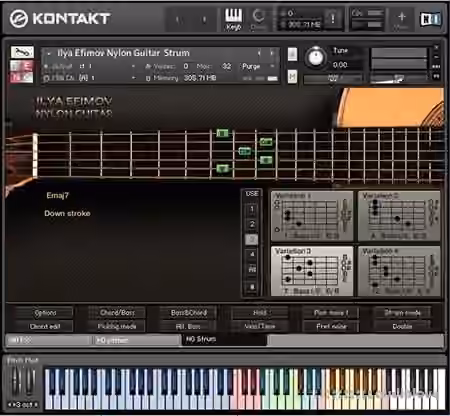Open the View plus icon in header

tap(401, 19)
